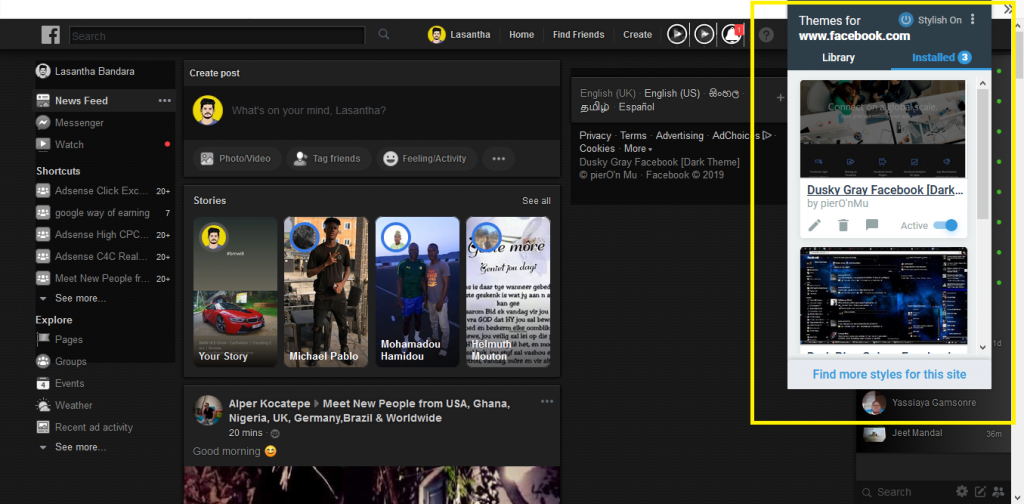Screen dimensions: 1024x504
Task: Go to Home in the top bar
Action: tap(521, 35)
